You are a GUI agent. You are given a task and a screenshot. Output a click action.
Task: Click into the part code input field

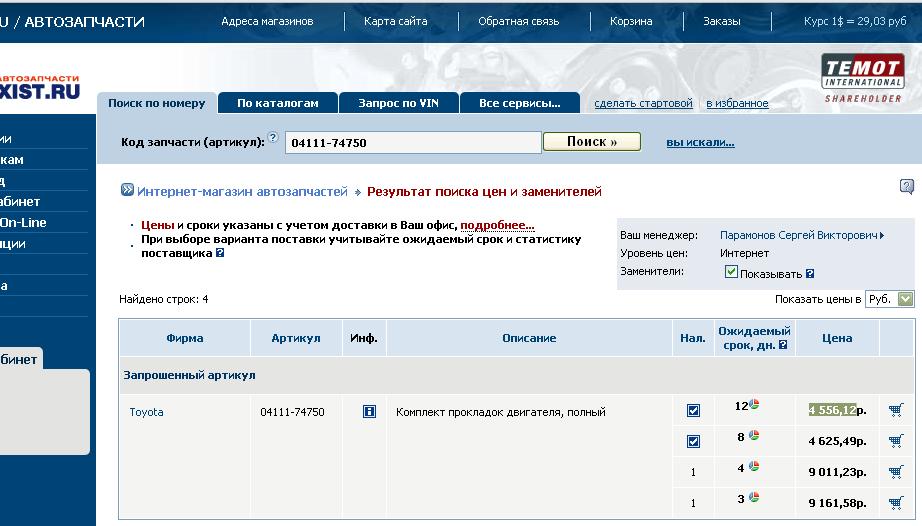pyautogui.click(x=412, y=143)
